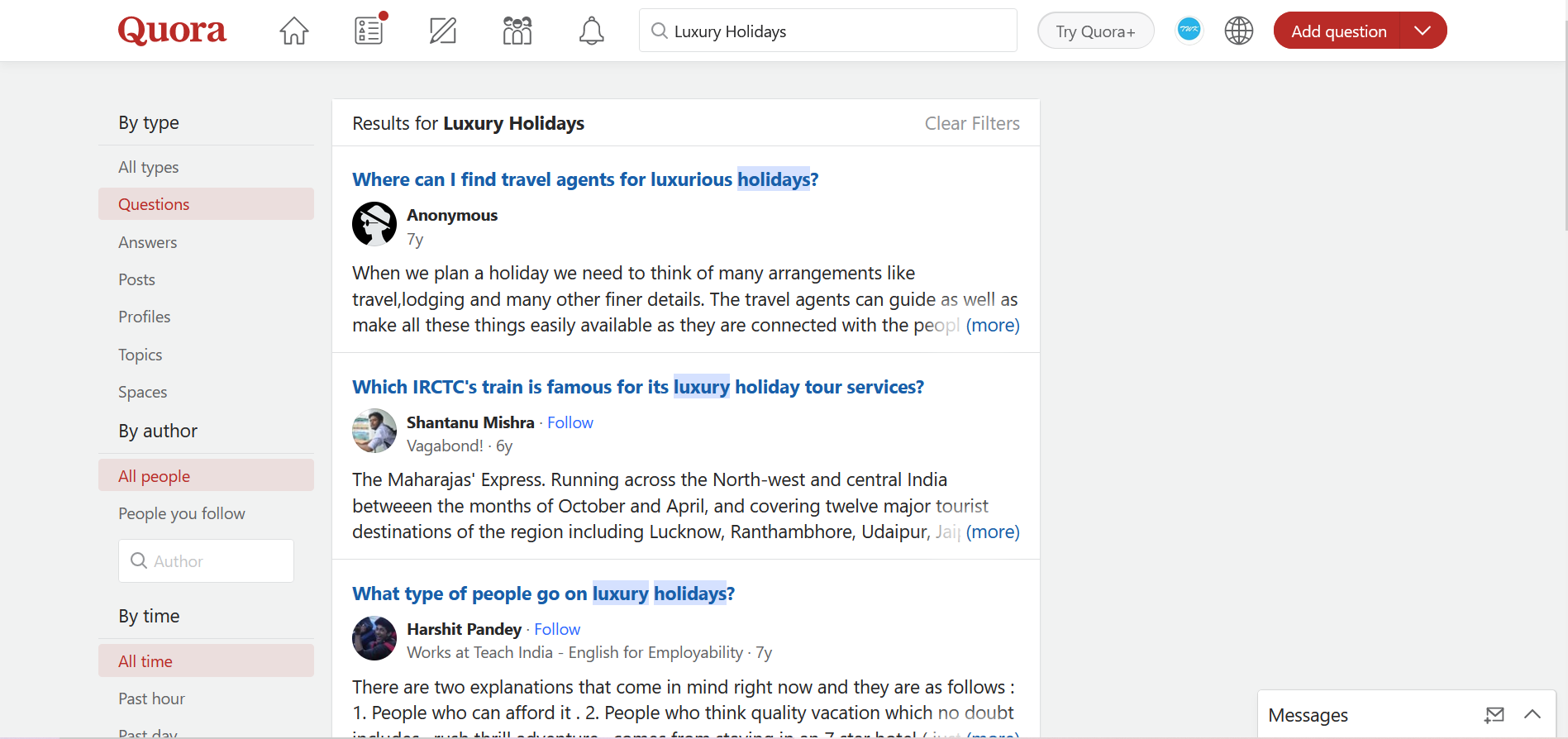
Task: Click the new message compose icon
Action: [x=1494, y=715]
